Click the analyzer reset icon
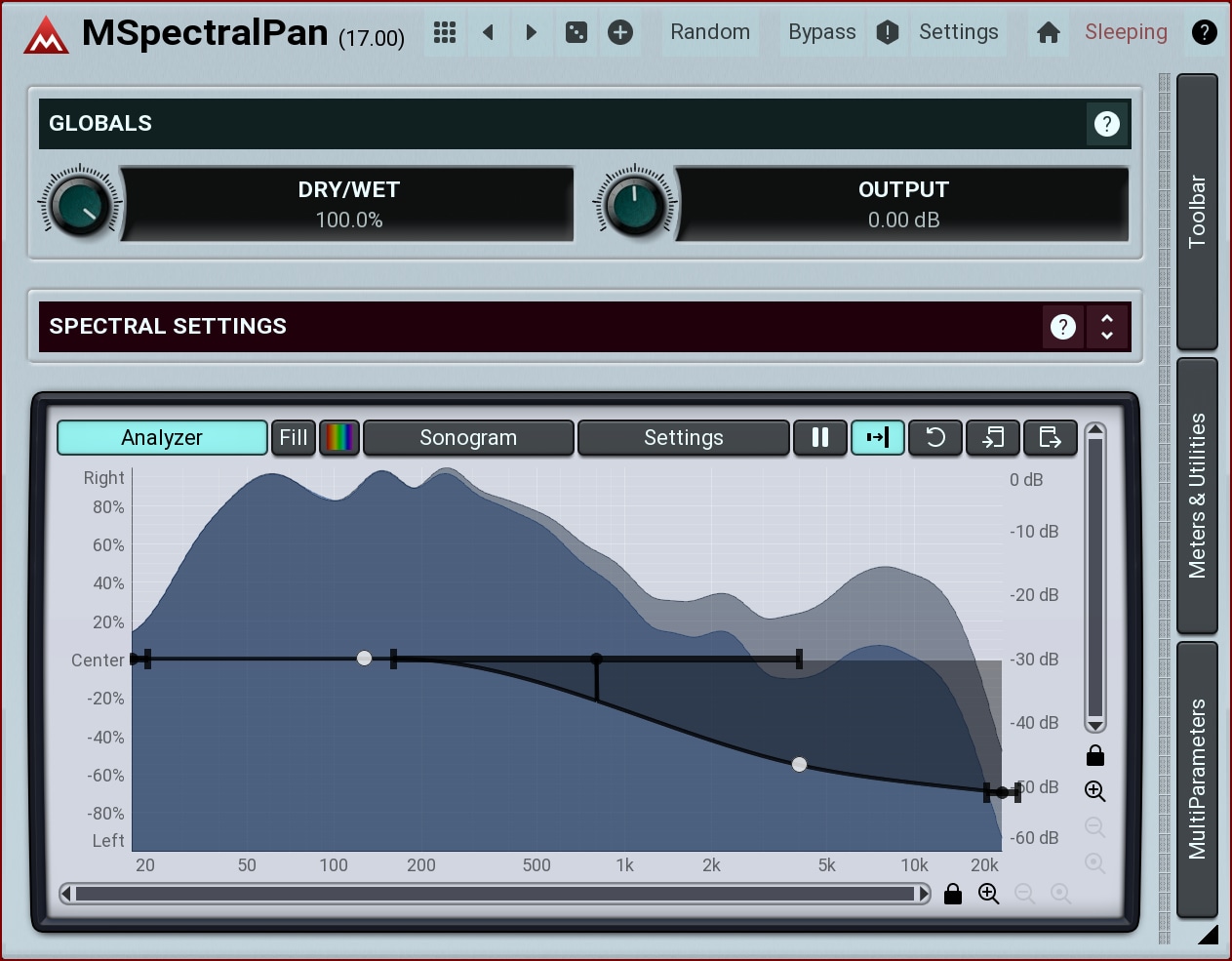This screenshot has height=961, width=1232. coord(935,438)
